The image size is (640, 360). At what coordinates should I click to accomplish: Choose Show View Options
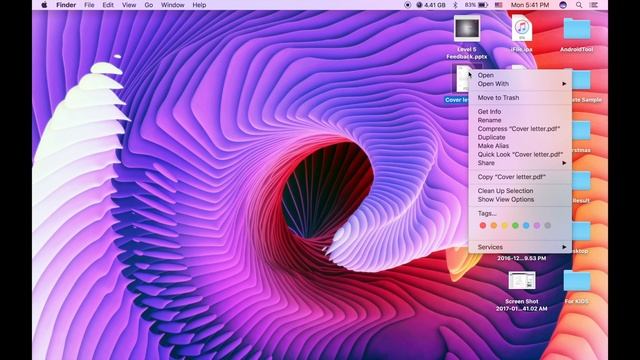520,199
